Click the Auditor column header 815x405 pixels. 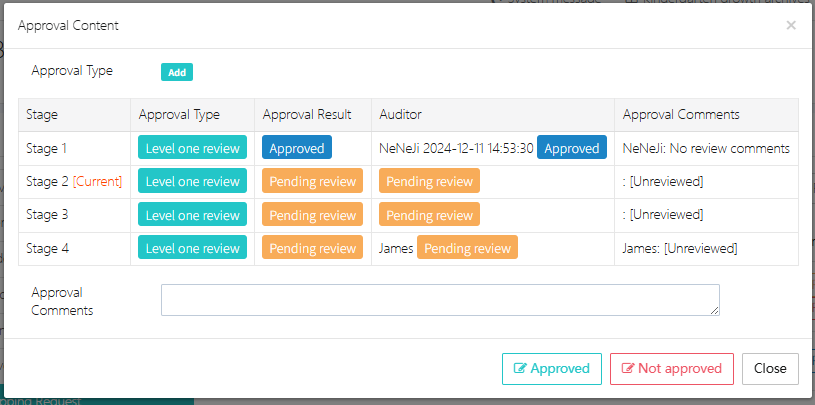401,115
